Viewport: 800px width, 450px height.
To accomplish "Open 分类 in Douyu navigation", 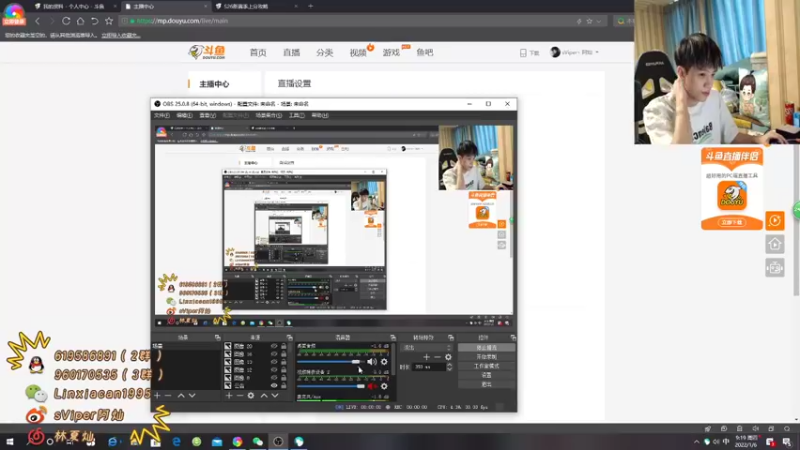I will [x=324, y=53].
